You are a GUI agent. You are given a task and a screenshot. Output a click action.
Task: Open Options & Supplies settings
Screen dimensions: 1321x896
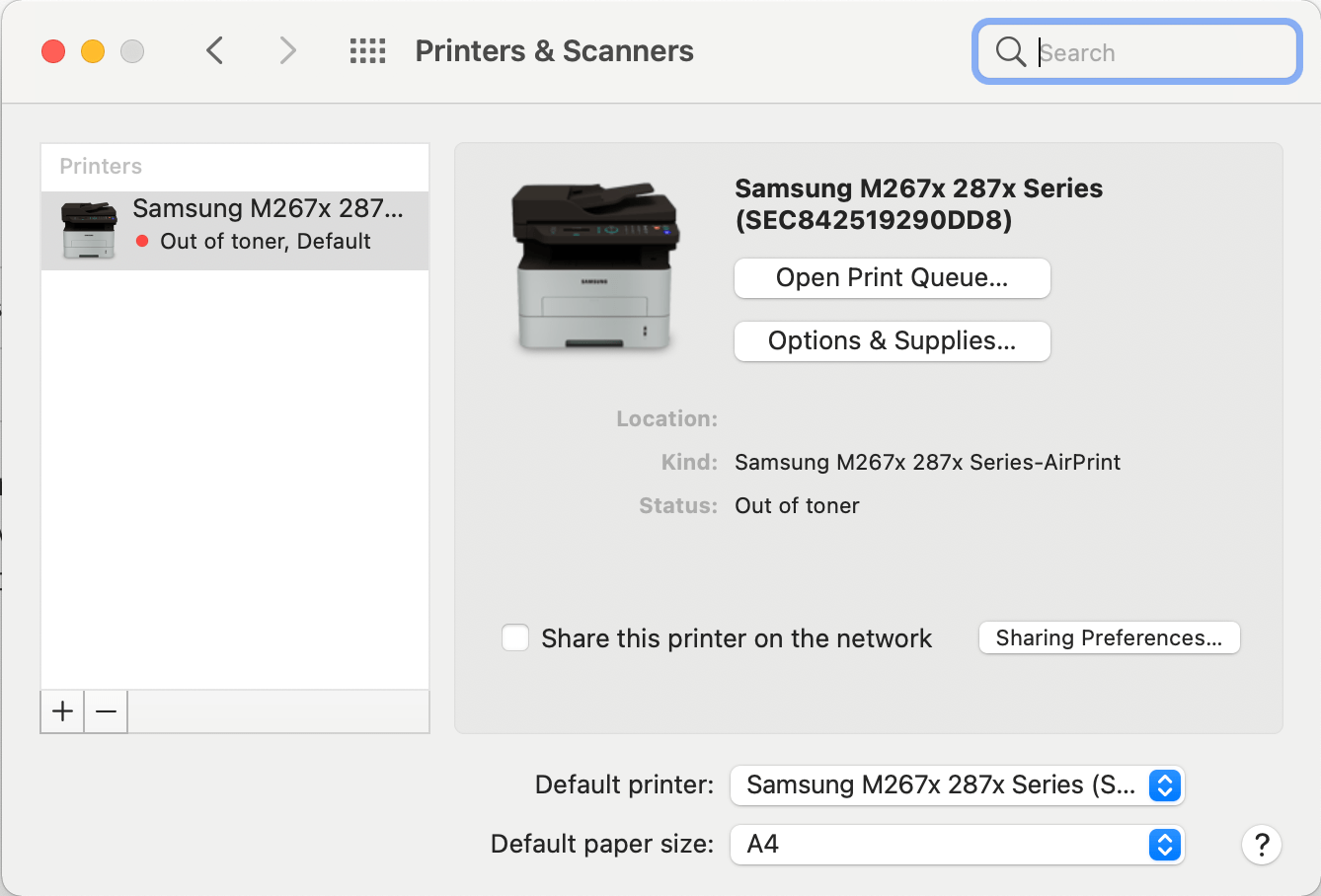pos(892,340)
